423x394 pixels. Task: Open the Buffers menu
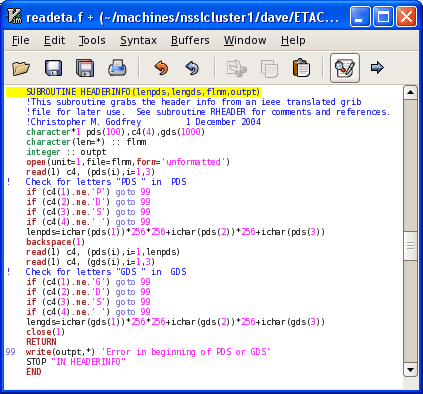[x=190, y=40]
